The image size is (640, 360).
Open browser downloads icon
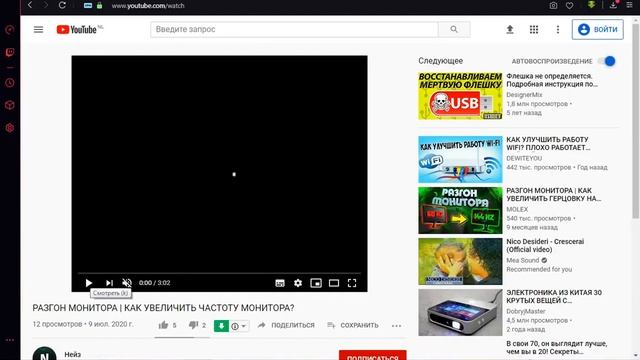coord(613,5)
